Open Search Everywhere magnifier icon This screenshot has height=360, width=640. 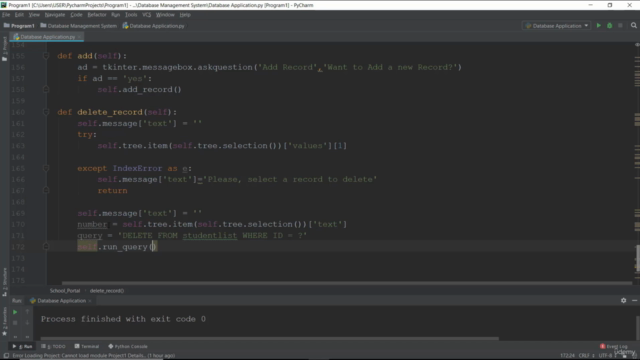[x=633, y=26]
